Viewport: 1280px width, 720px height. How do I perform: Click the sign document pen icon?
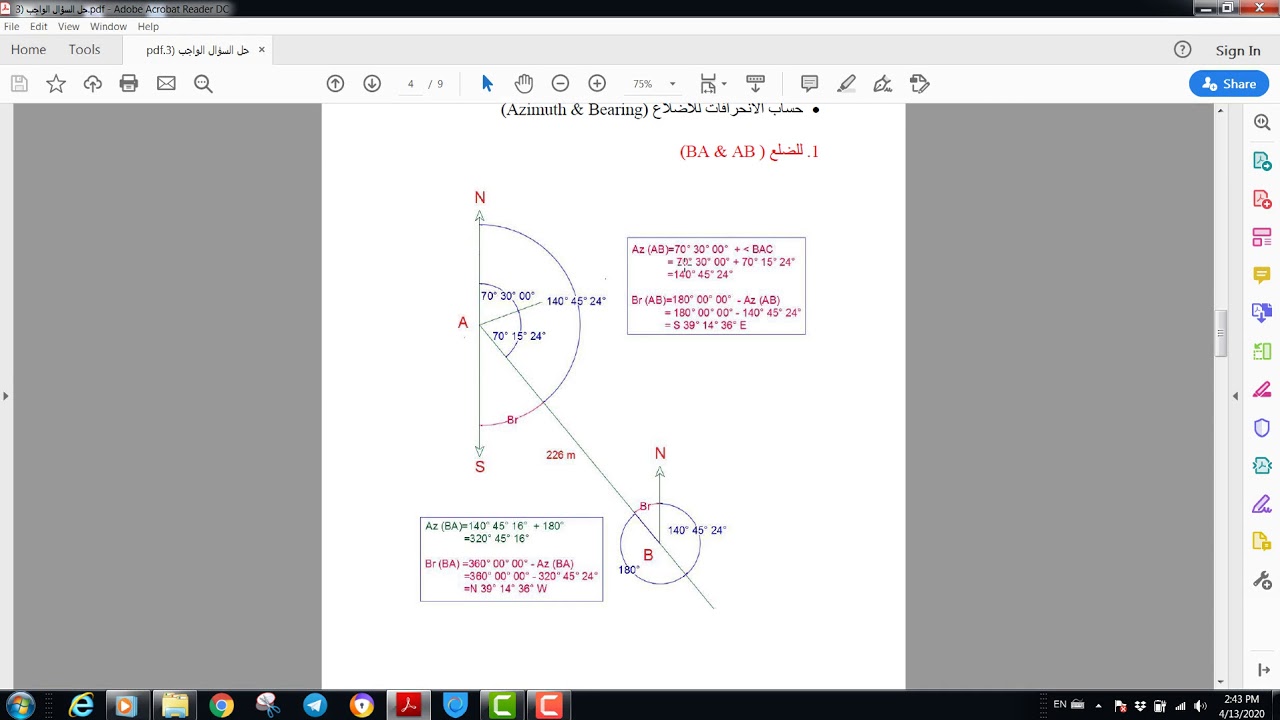click(883, 84)
